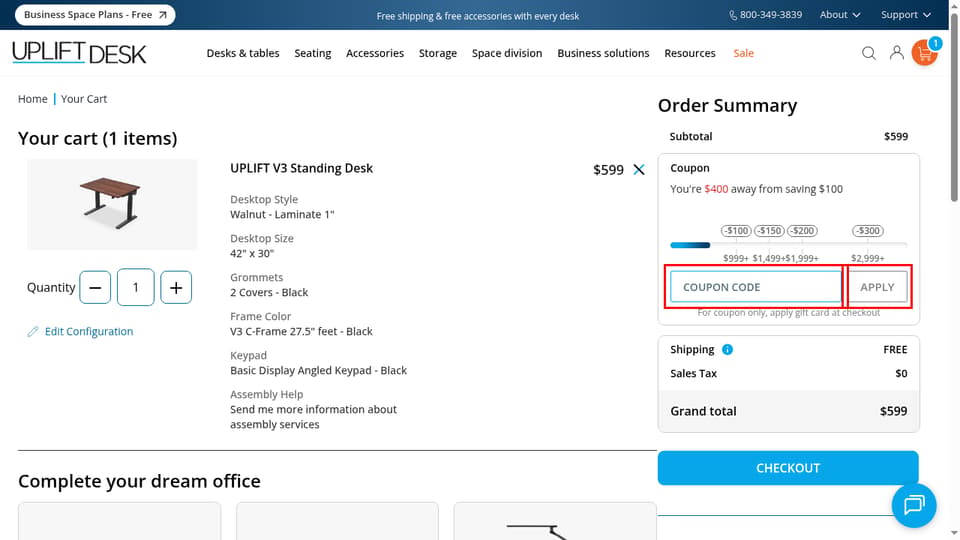The height and width of the screenshot is (540, 960).
Task: Click the '$400' savings amount text
Action: tap(716, 189)
